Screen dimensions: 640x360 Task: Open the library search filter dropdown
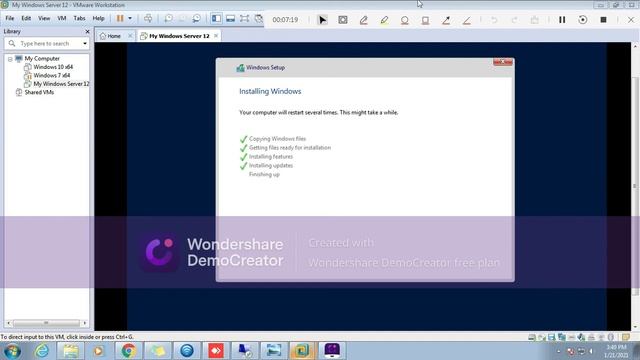click(x=85, y=43)
